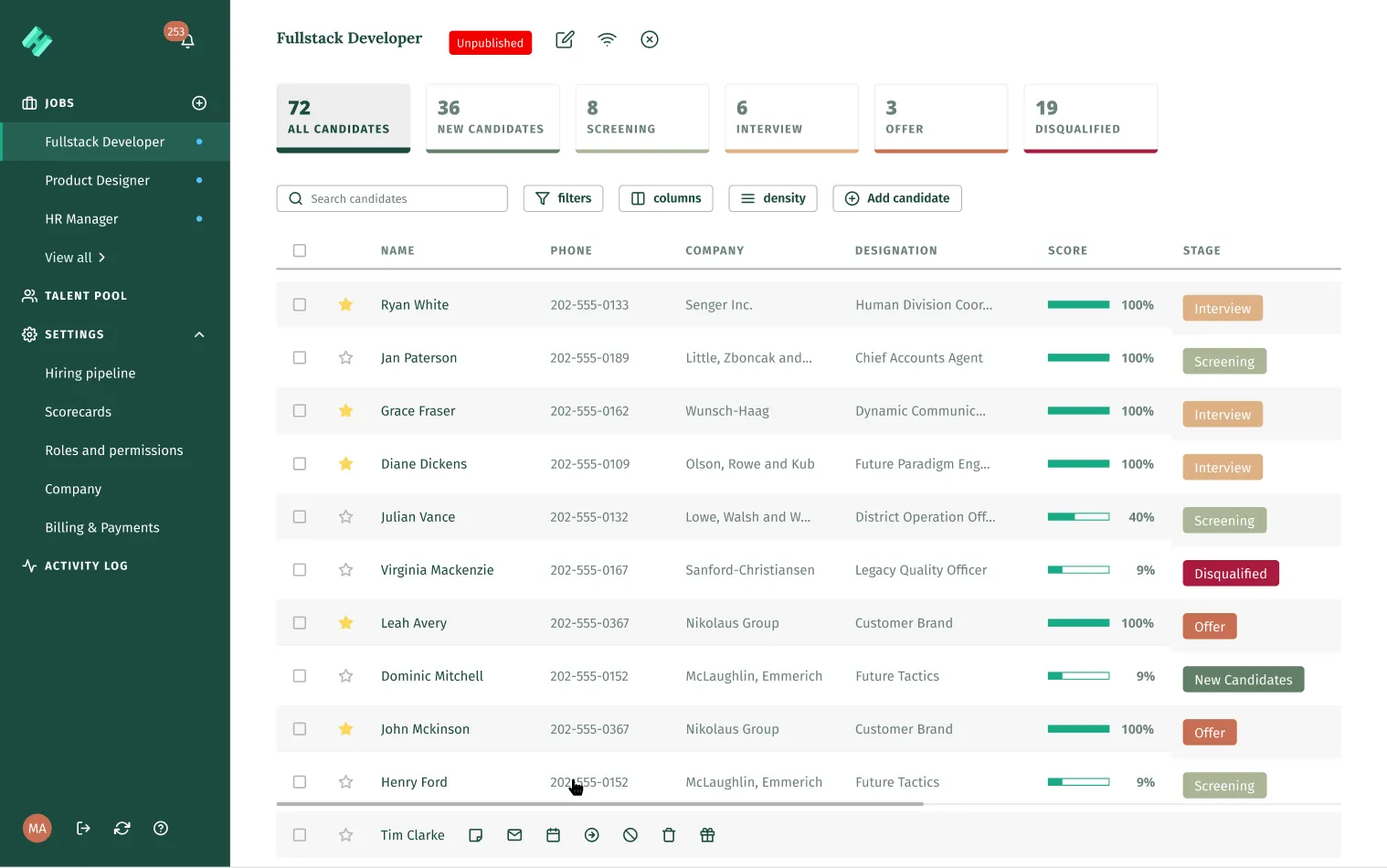The image size is (1387, 868).
Task: Switch to the All Candidates tab
Action: click(x=344, y=118)
